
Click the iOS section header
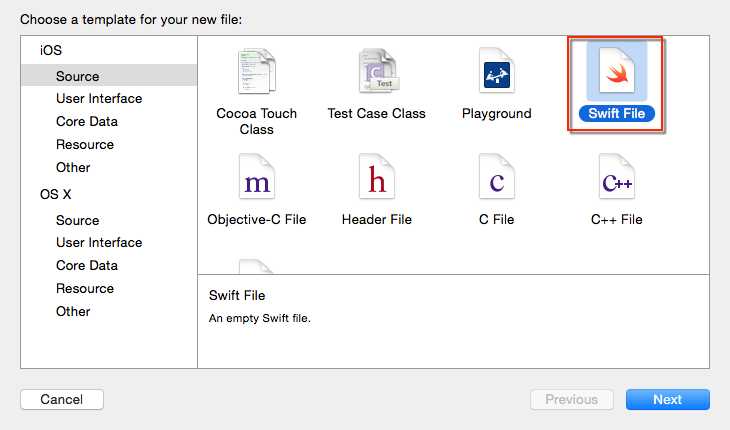pos(51,50)
